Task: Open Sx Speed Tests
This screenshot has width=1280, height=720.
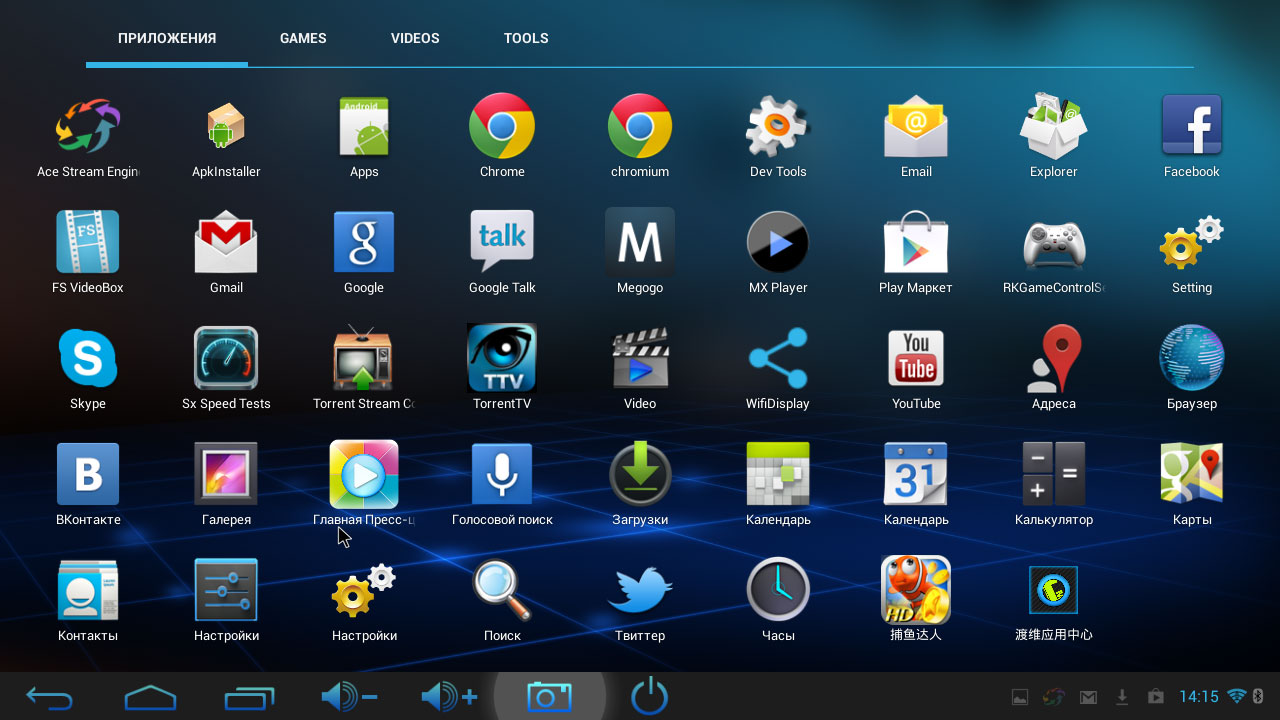Action: tap(226, 358)
